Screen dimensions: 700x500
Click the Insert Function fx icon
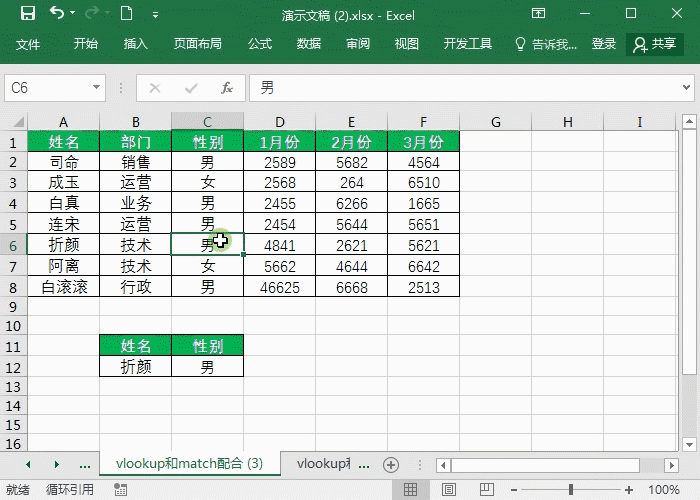tap(227, 88)
